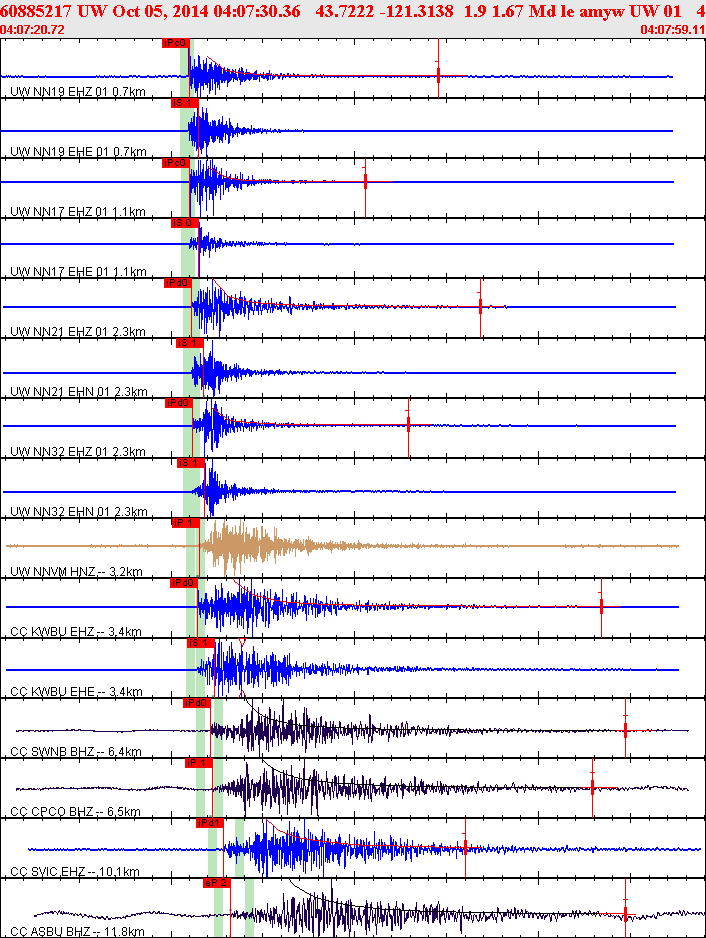Click the 'CC SWNB BHZ -- 6.4km' label
706x938 pixels.
click(76, 751)
